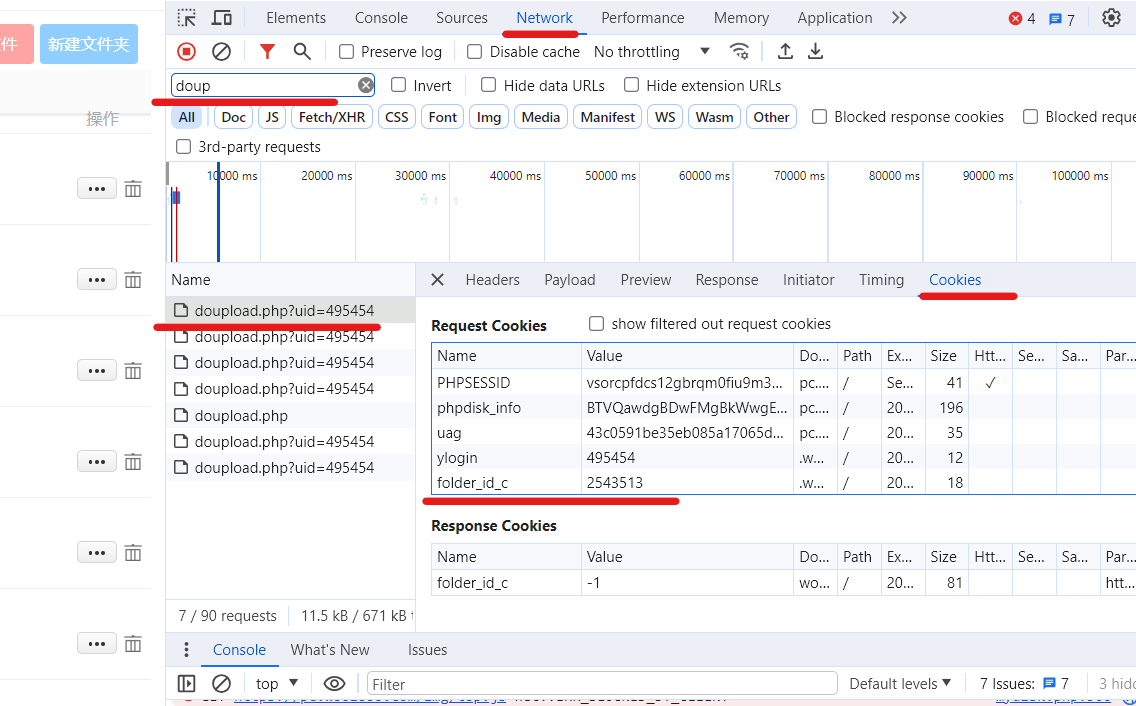Open network search magnifier icon

pos(301,51)
